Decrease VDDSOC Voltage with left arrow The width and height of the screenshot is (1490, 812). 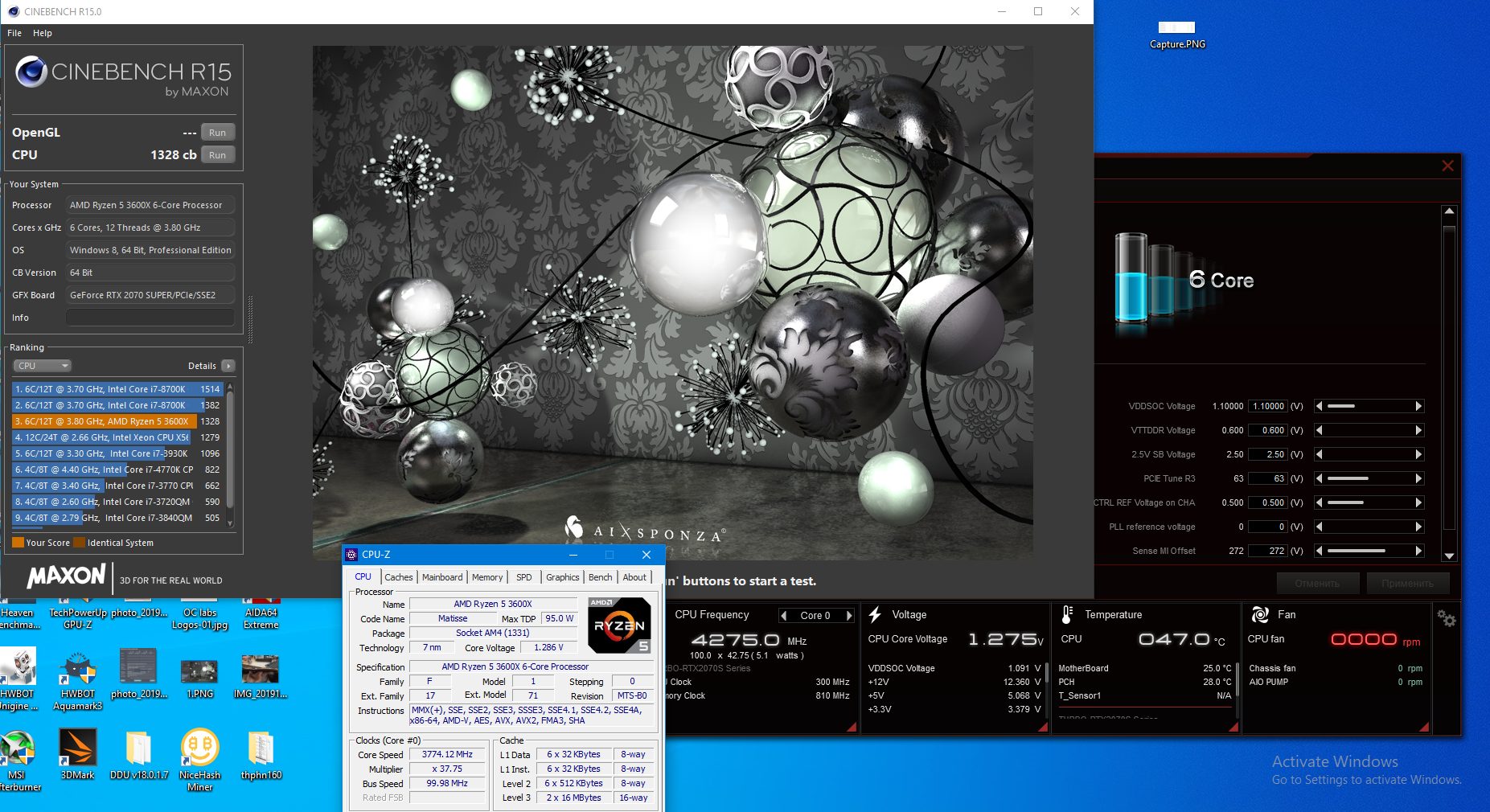click(x=1319, y=406)
